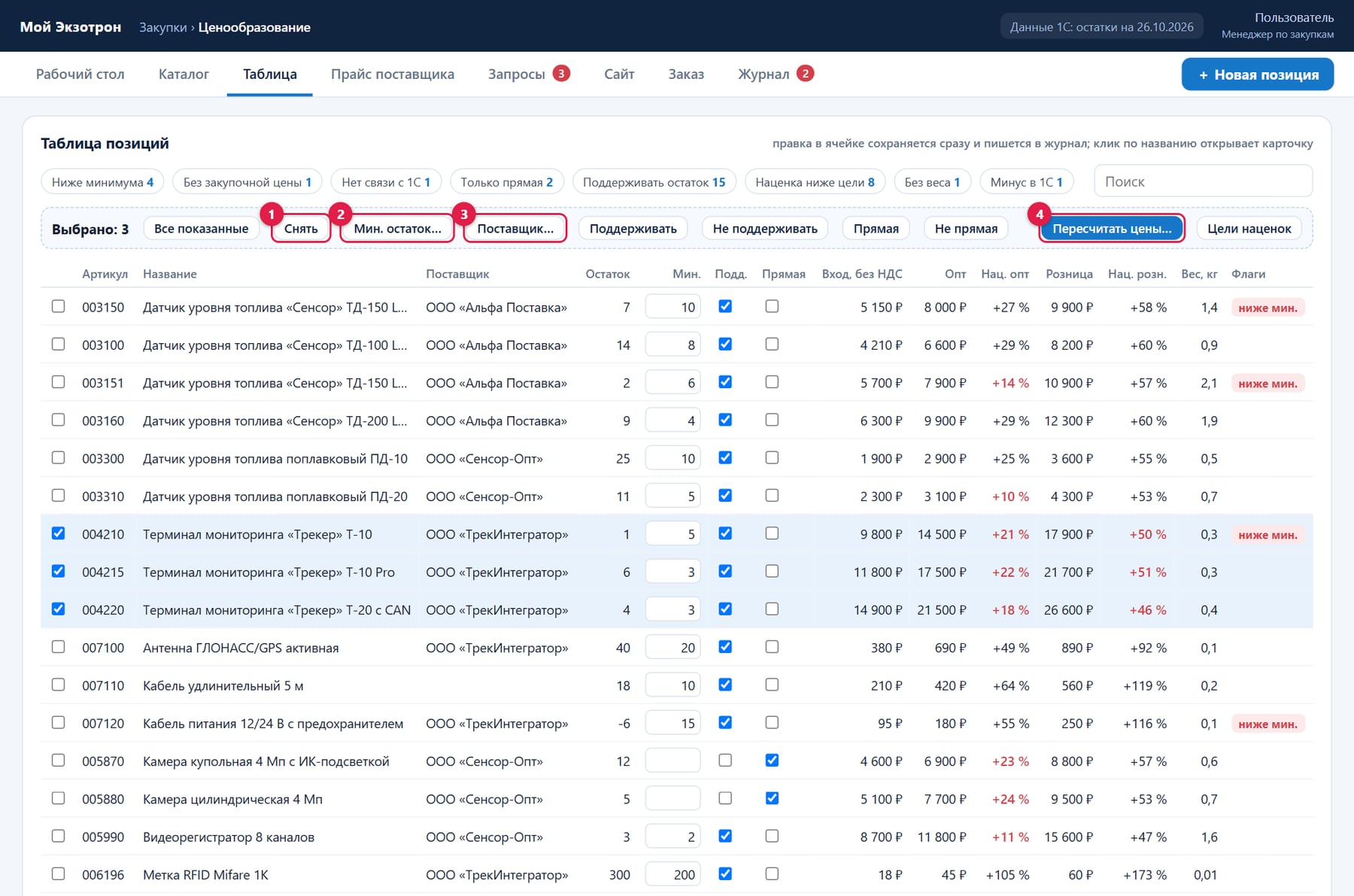Click Снять to clear the selection
Image resolution: width=1354 pixels, height=896 pixels.
(x=301, y=229)
